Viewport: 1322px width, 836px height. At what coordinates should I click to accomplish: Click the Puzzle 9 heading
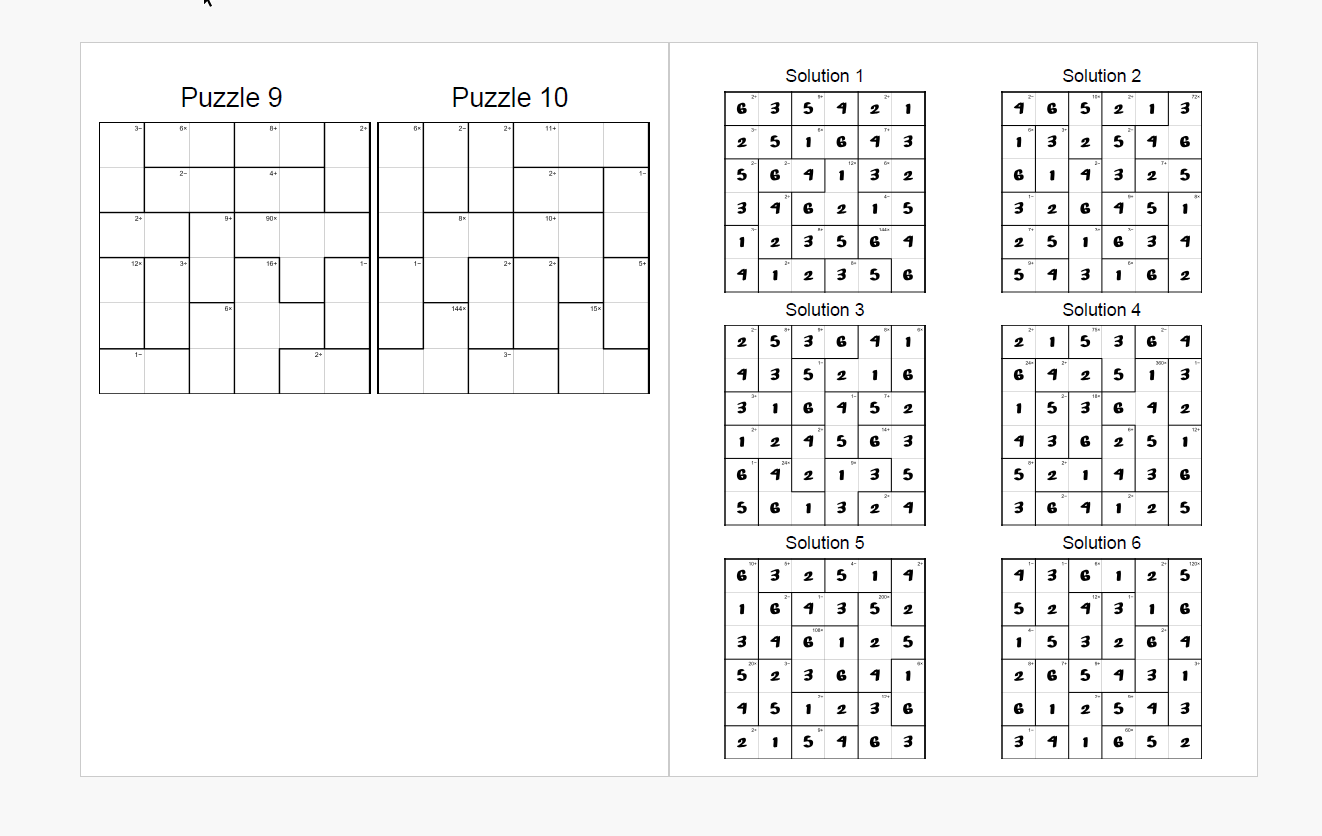pyautogui.click(x=231, y=98)
